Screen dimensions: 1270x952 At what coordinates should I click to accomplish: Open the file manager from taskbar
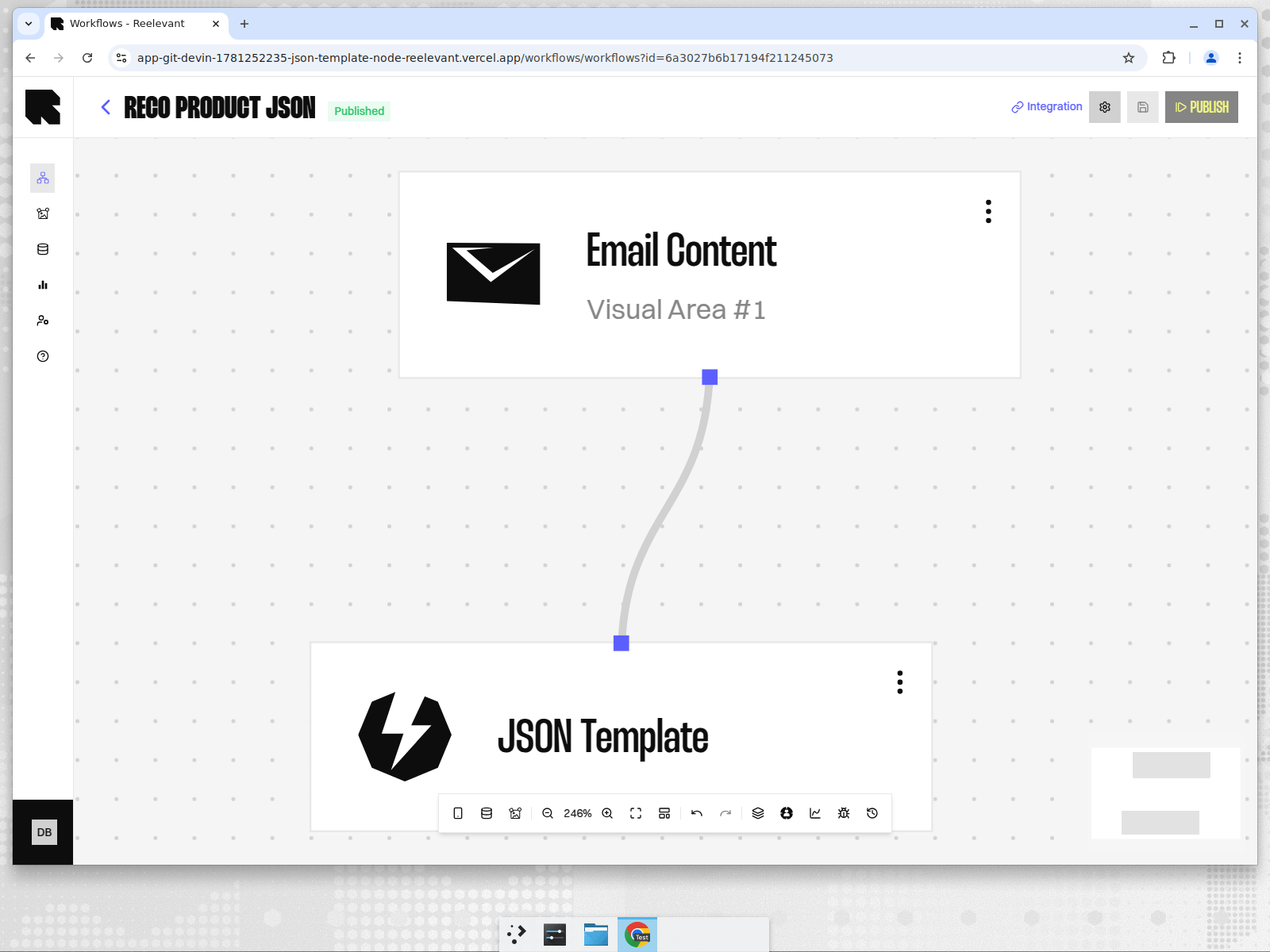pos(596,935)
